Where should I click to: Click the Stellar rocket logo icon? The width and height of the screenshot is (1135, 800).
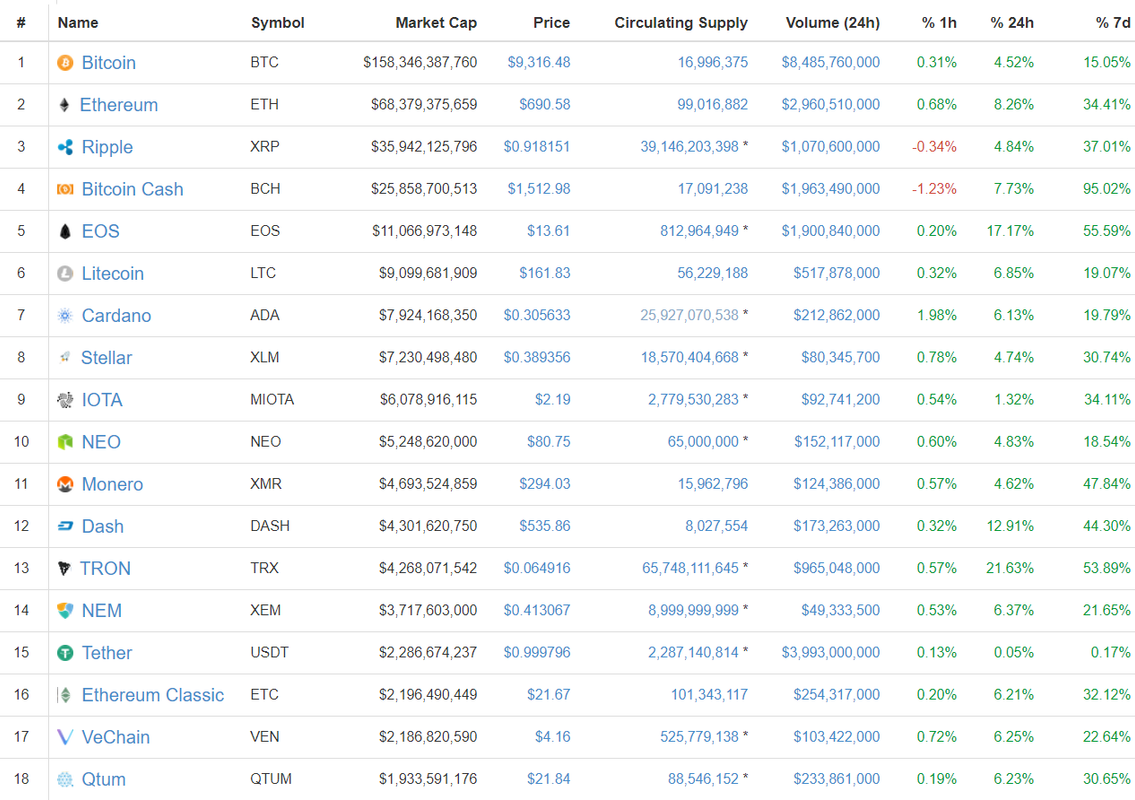pos(65,357)
